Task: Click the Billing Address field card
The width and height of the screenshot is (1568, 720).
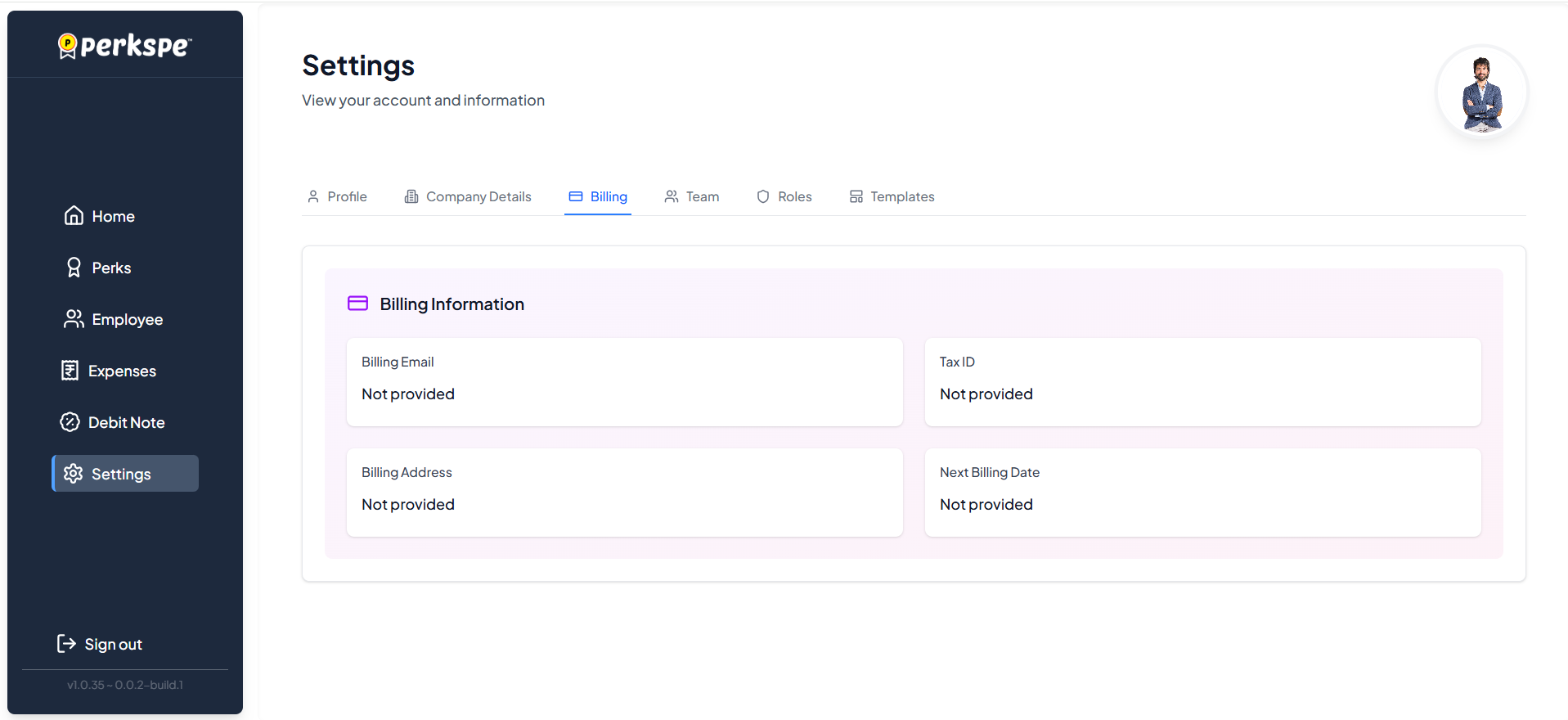Action: pos(624,492)
